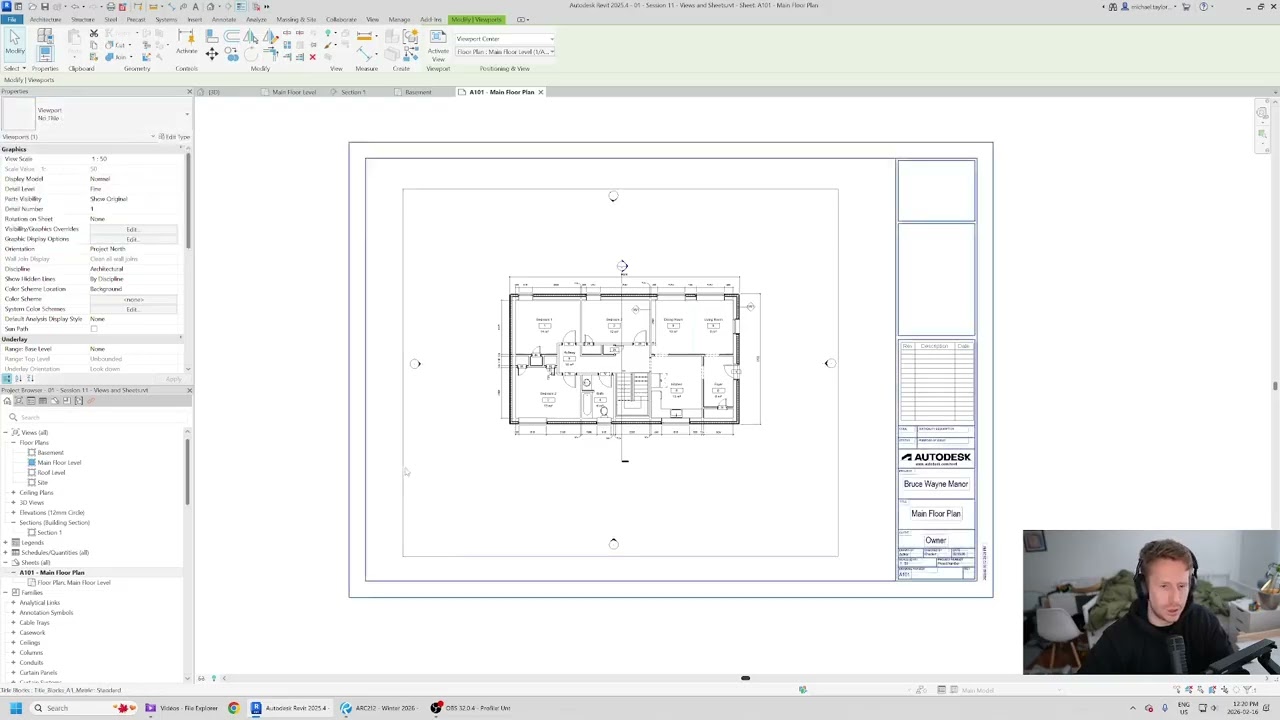This screenshot has height=720, width=1280.
Task: Click the Activate View button
Action: point(438,46)
